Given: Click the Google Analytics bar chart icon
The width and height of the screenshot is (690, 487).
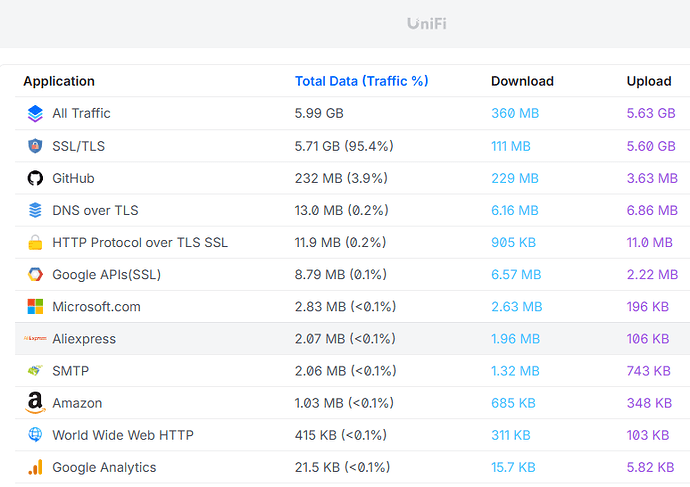Looking at the screenshot, I should 35,467.
